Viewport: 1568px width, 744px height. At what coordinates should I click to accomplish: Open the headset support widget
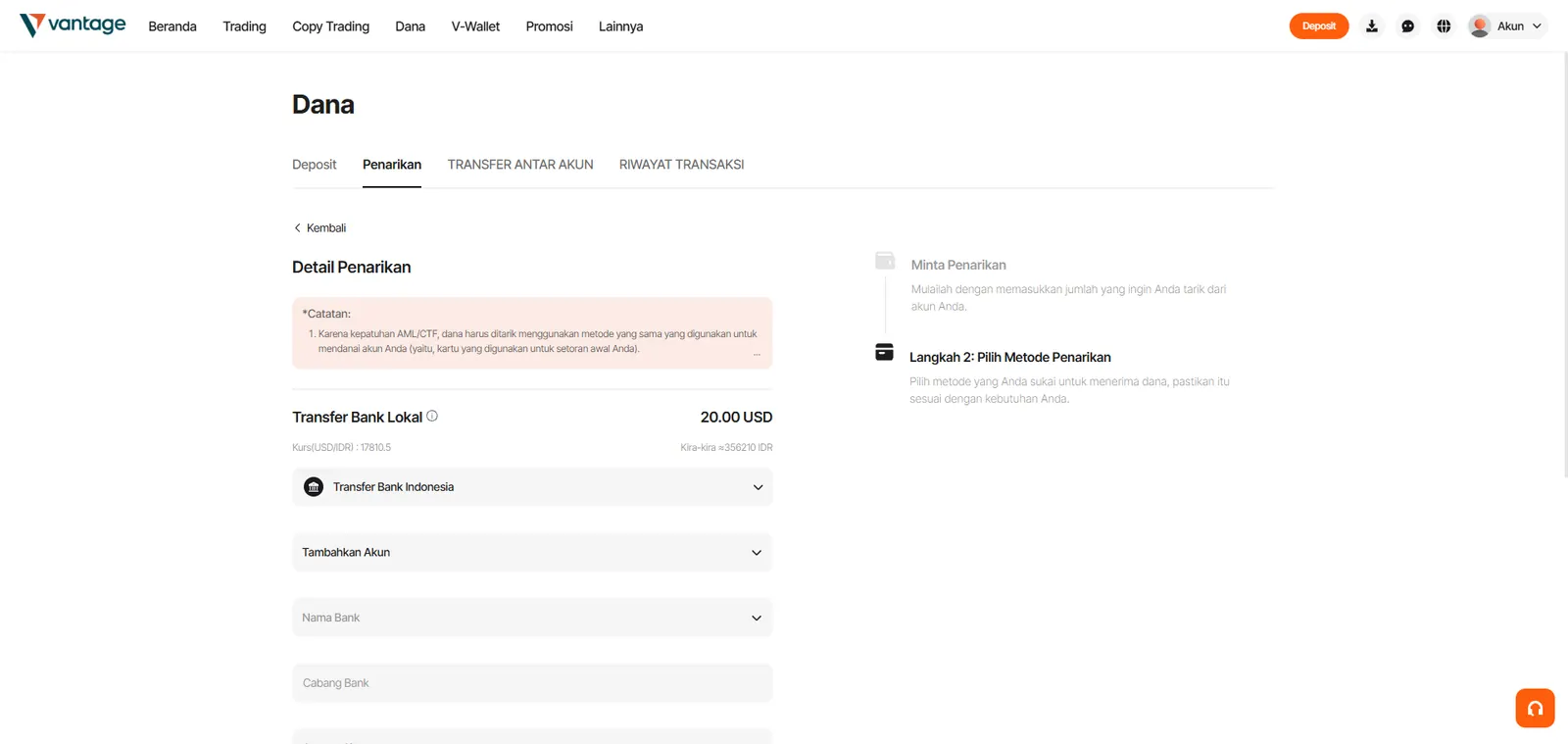tap(1535, 708)
